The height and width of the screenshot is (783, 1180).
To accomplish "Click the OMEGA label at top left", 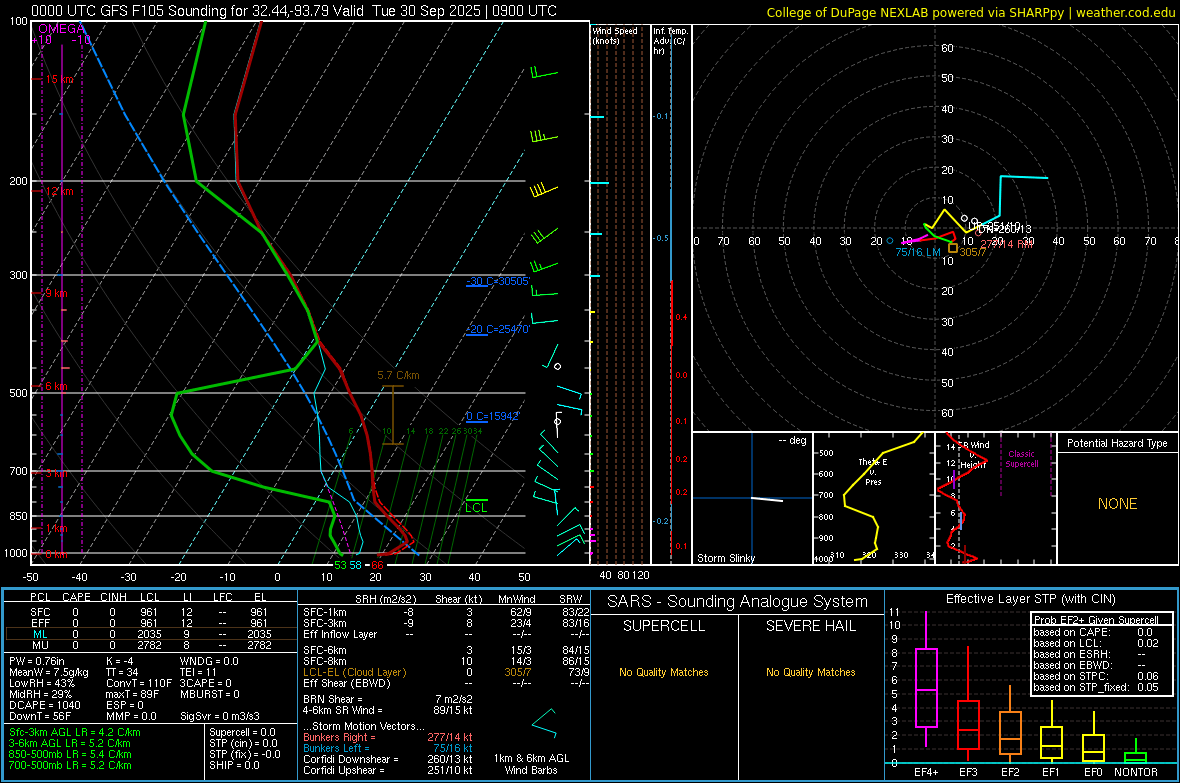I will tap(62, 29).
